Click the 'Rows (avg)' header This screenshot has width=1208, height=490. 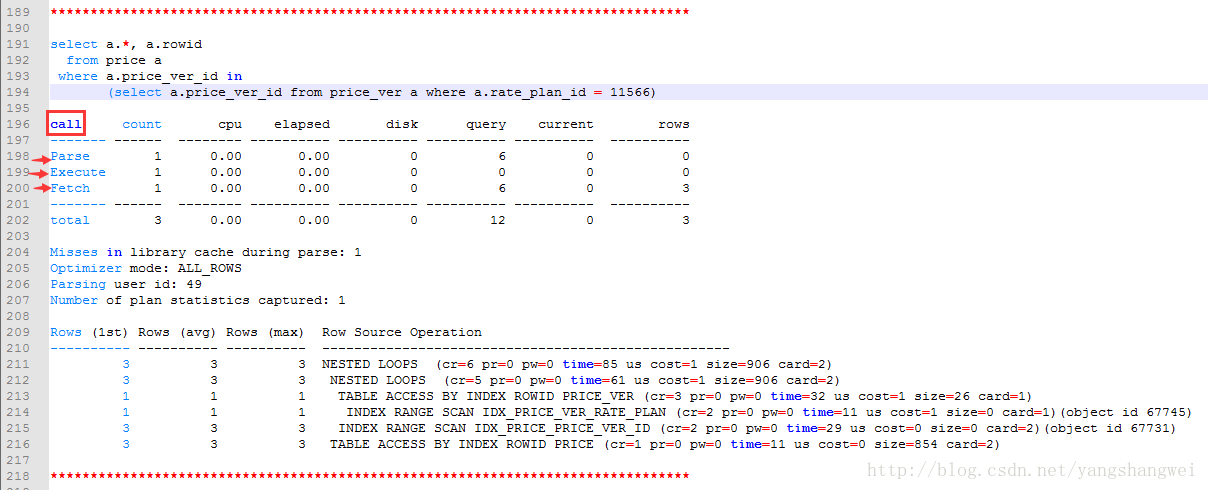tap(178, 332)
